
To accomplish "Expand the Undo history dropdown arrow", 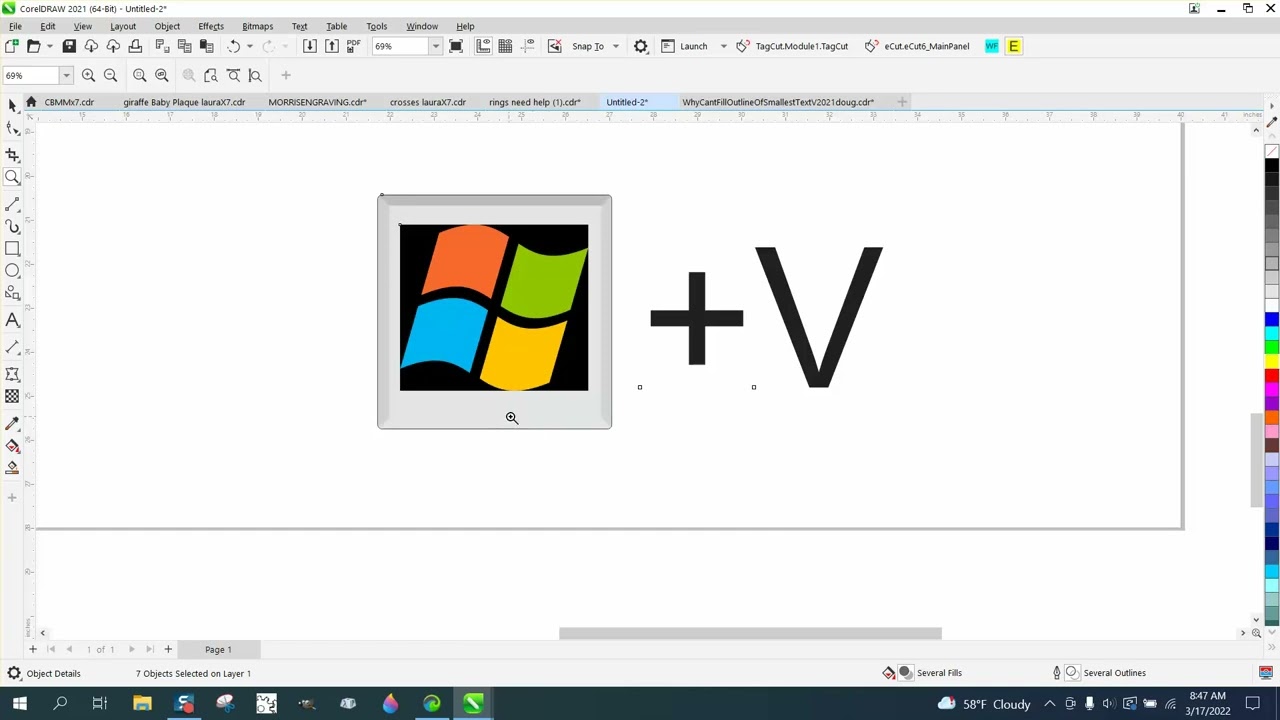I will coord(249,46).
